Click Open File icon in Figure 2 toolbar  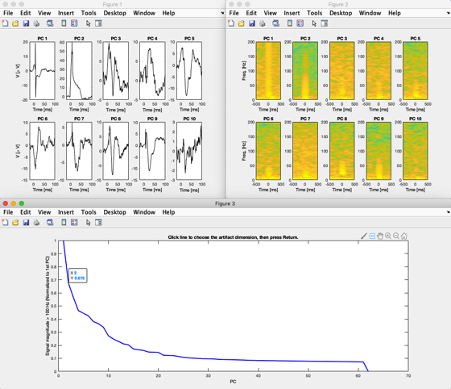241,23
